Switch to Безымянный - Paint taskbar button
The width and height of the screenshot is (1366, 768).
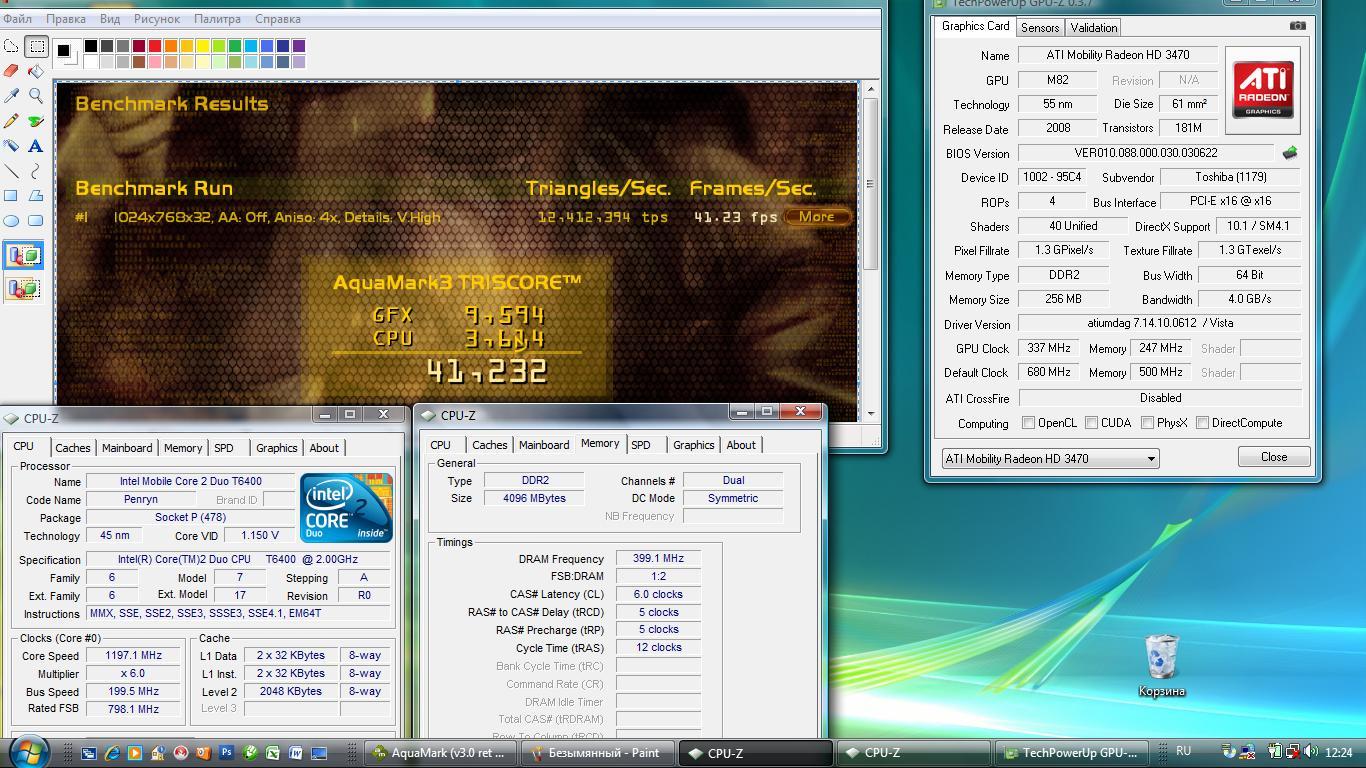pyautogui.click(x=596, y=753)
